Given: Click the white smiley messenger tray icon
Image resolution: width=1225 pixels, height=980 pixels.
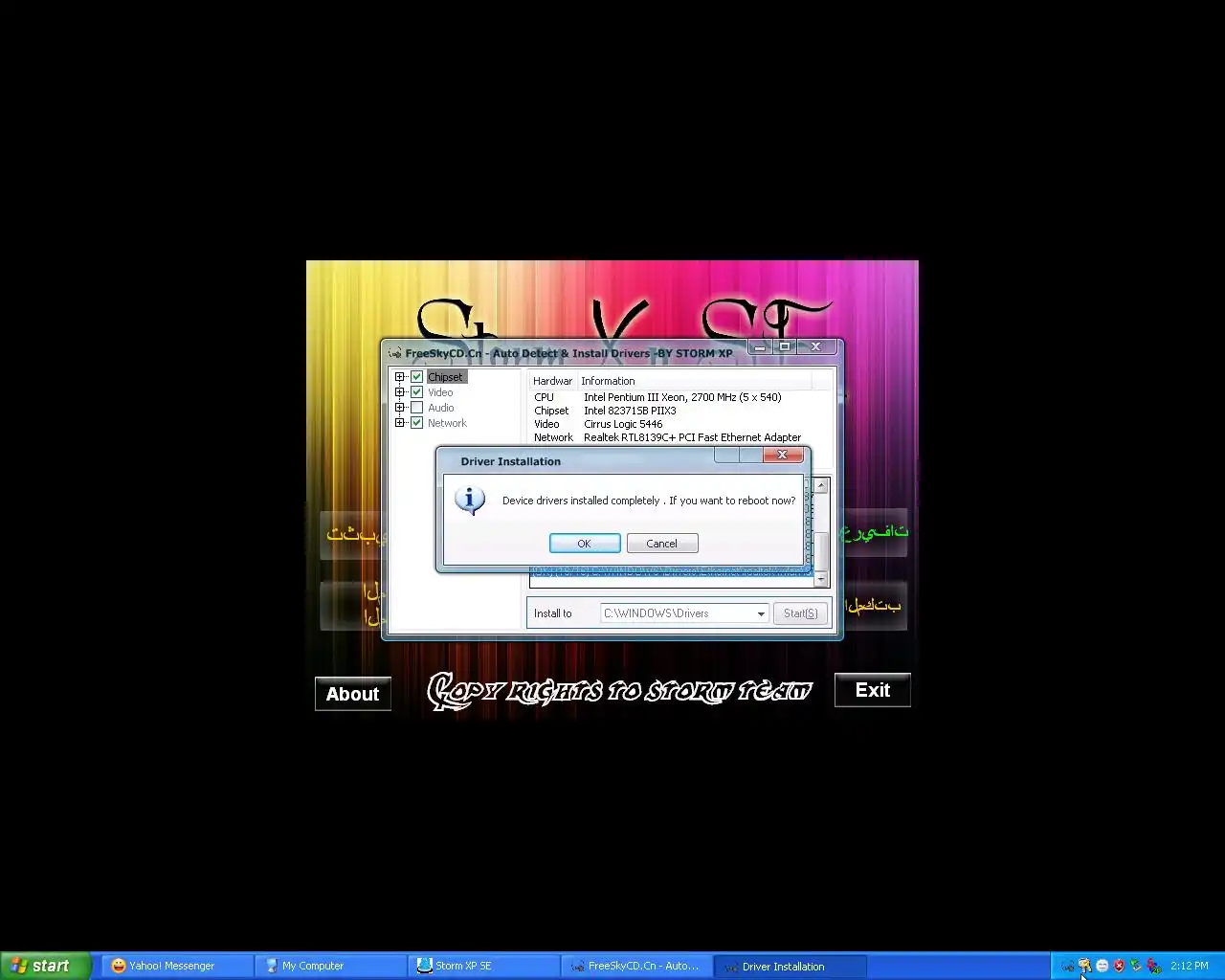Looking at the screenshot, I should click(1102, 966).
